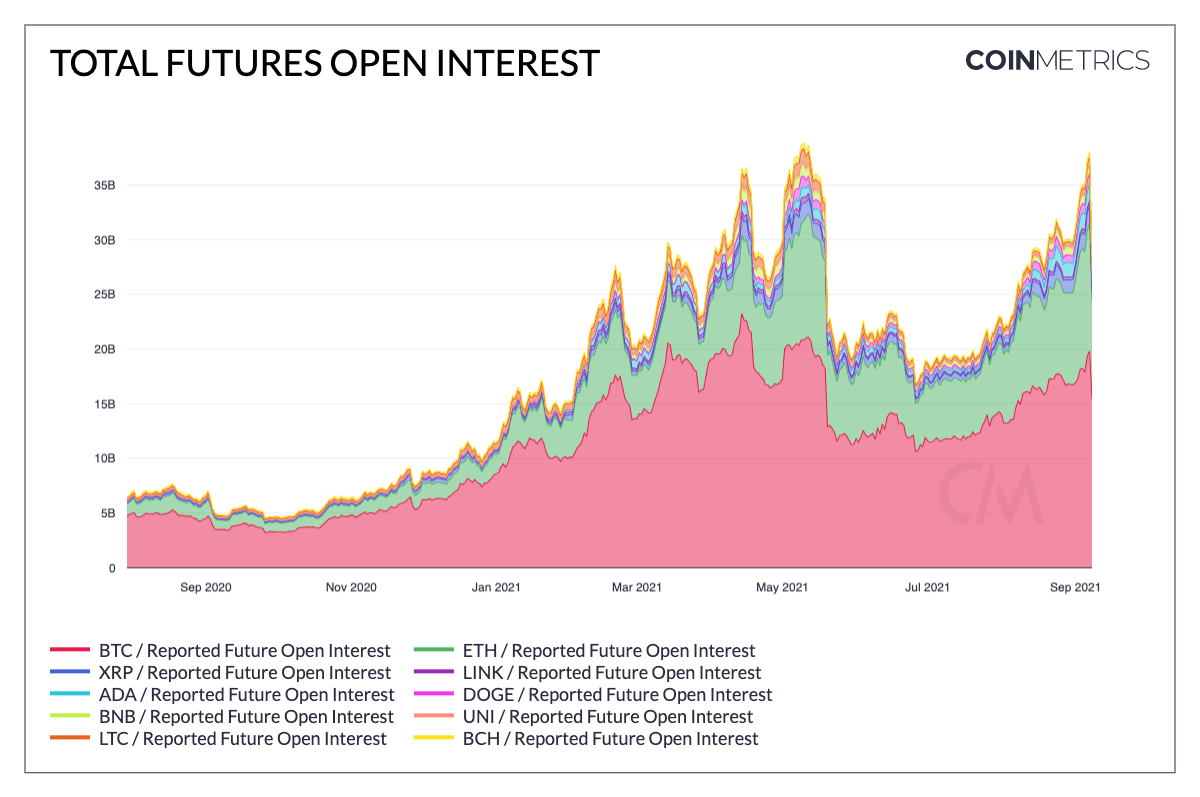Click the May 2021 x-axis label
Screen dimensions: 1200x797
click(781, 587)
